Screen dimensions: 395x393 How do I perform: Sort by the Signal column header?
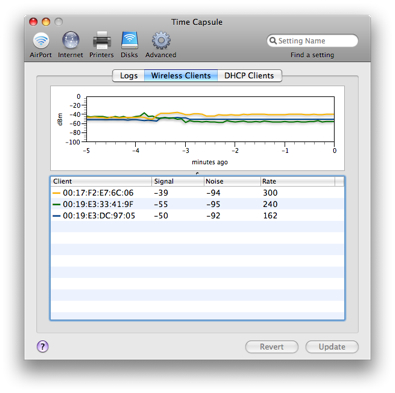click(178, 181)
